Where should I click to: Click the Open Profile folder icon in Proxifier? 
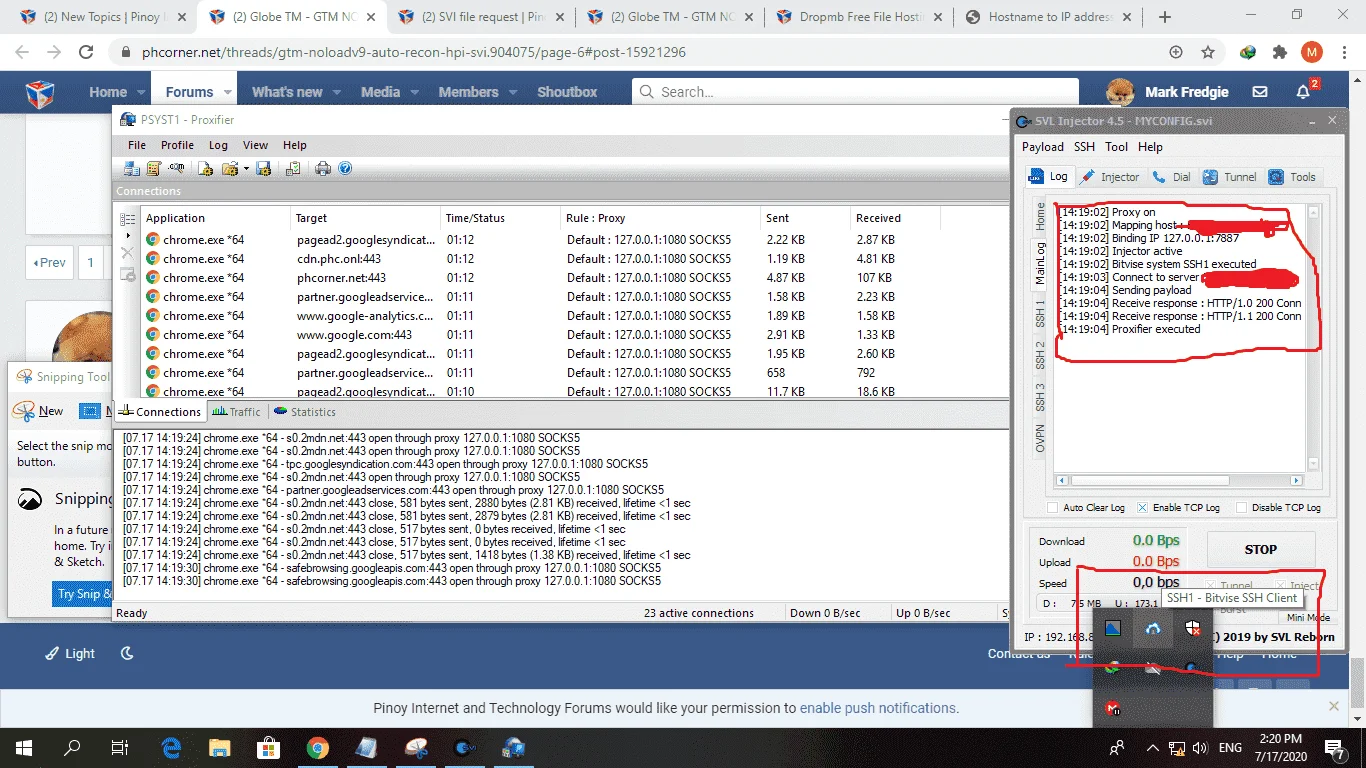(229, 168)
